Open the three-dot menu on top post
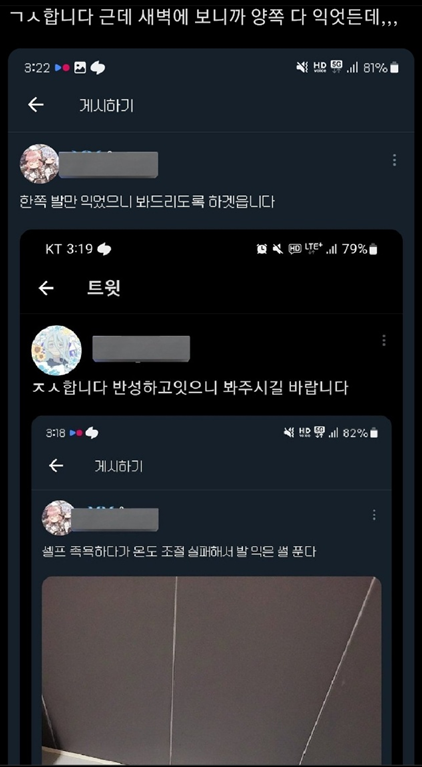 point(394,160)
